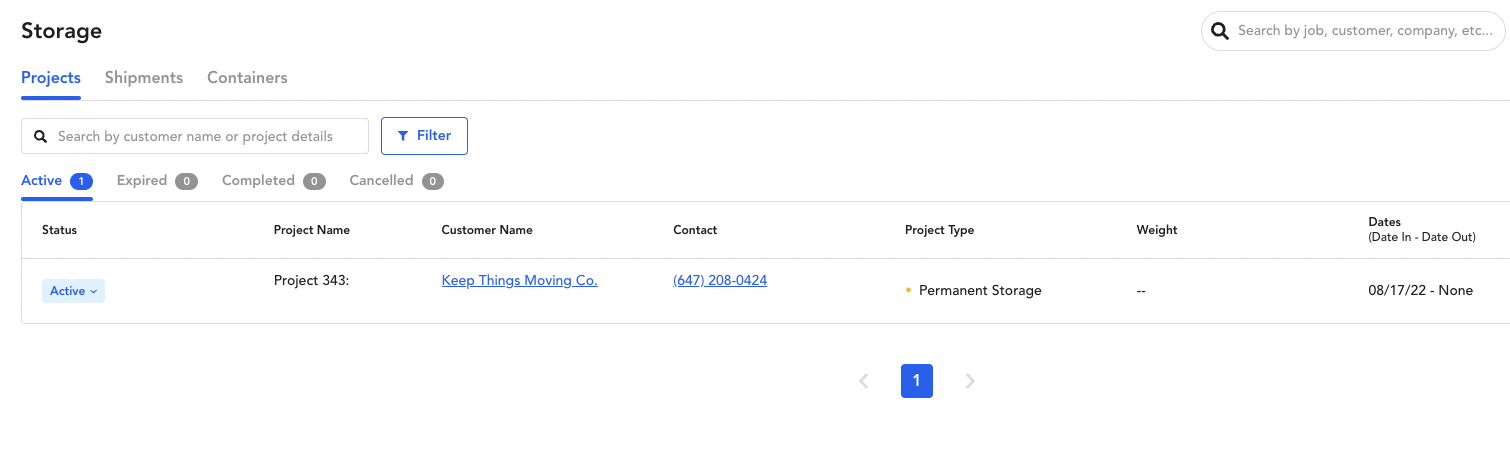Go to previous page arrow

click(864, 381)
